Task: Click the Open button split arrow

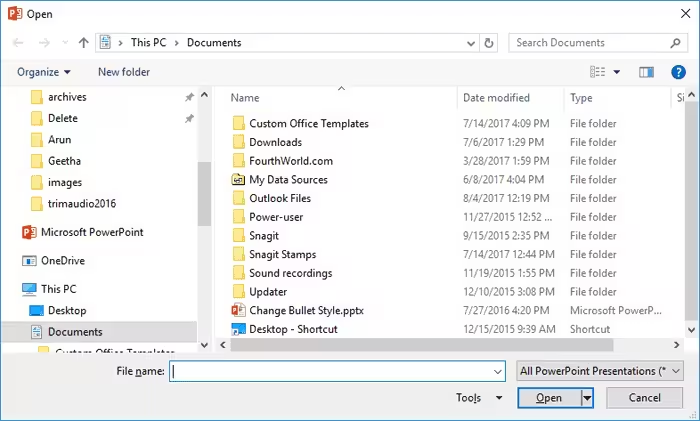Action: point(587,398)
